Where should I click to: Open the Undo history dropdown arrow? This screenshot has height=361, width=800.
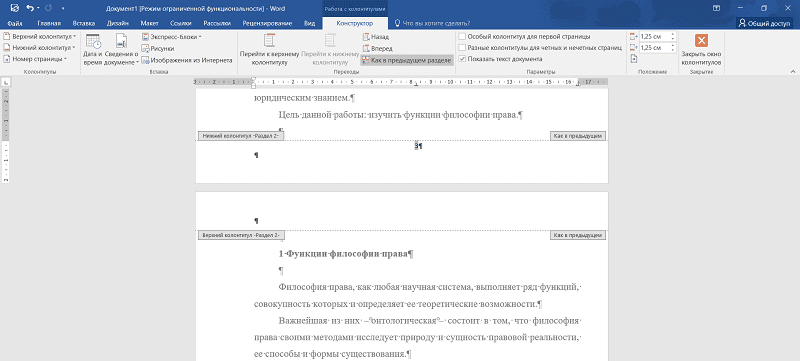[x=38, y=9]
